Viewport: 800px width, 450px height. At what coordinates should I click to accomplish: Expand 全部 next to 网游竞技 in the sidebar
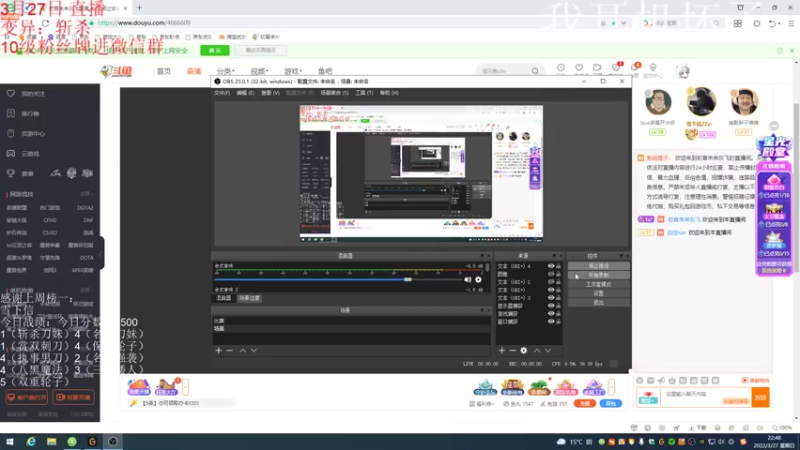pyautogui.click(x=85, y=194)
